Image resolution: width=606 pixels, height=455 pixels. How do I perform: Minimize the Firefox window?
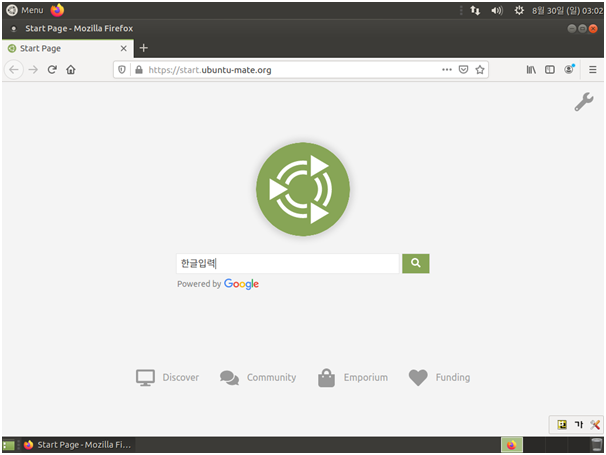[x=572, y=29]
